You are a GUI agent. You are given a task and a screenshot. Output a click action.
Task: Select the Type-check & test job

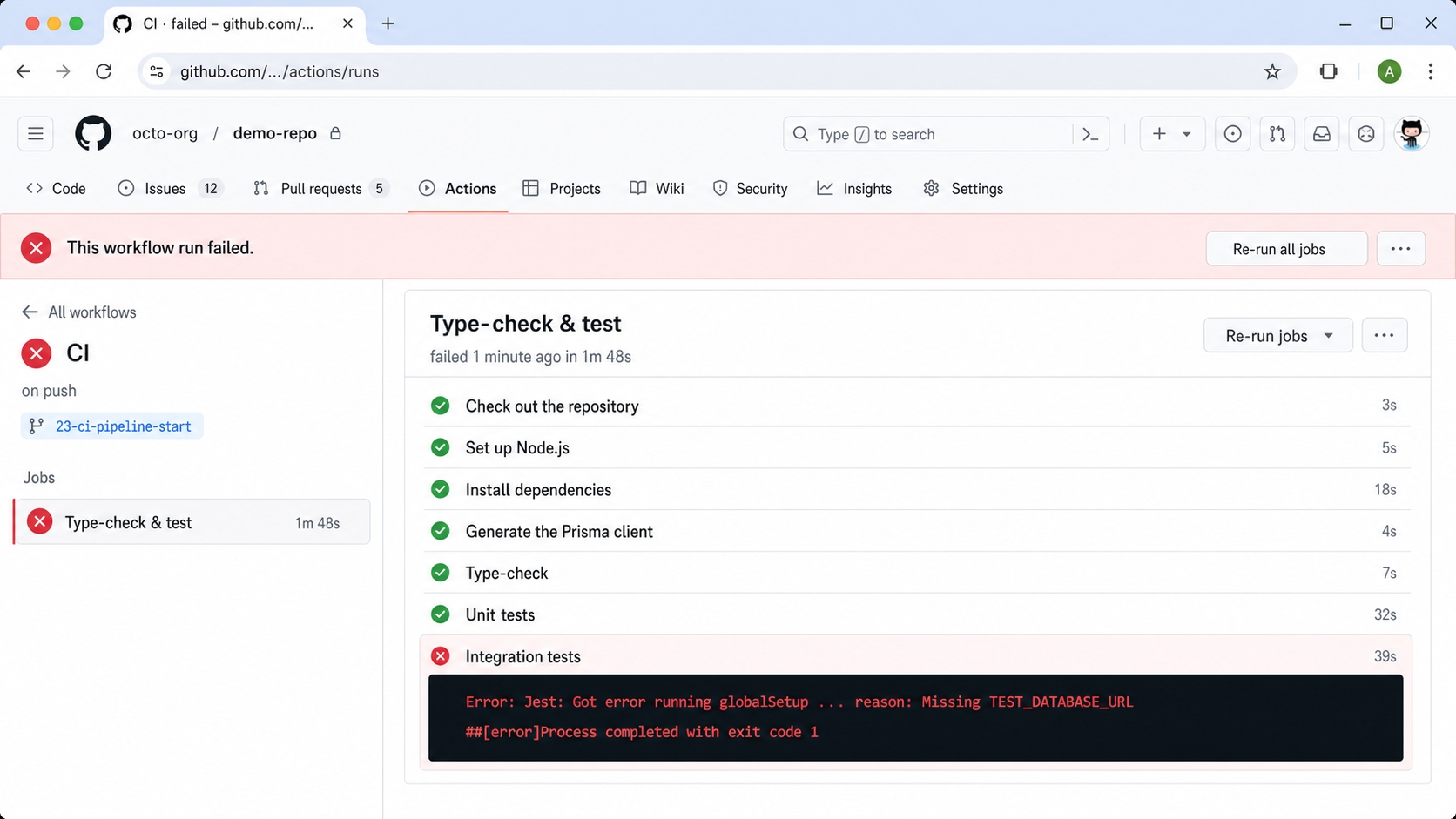[x=192, y=522]
